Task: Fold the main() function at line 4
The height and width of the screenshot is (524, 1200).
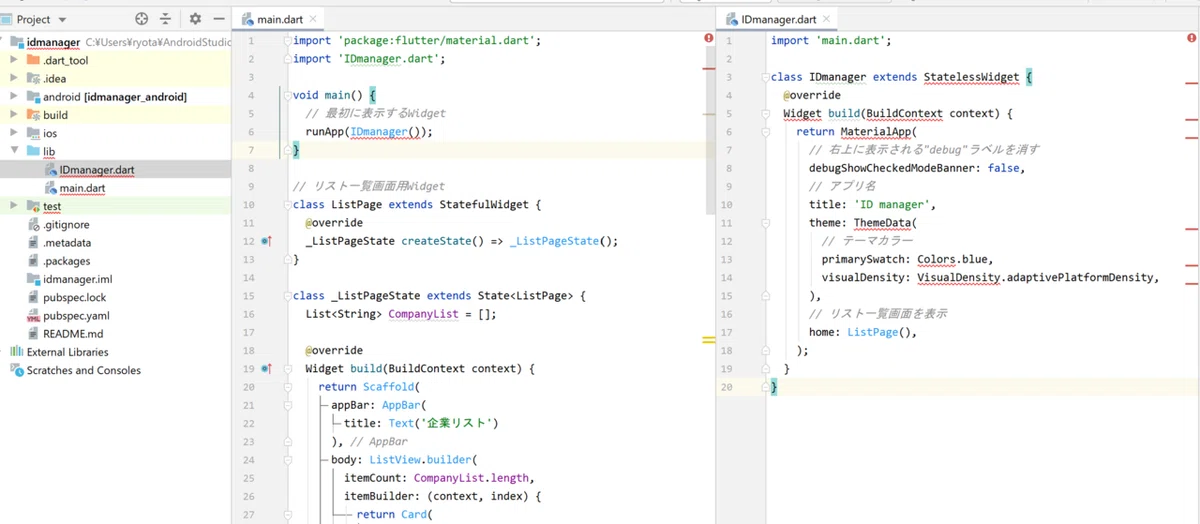Action: (x=287, y=96)
